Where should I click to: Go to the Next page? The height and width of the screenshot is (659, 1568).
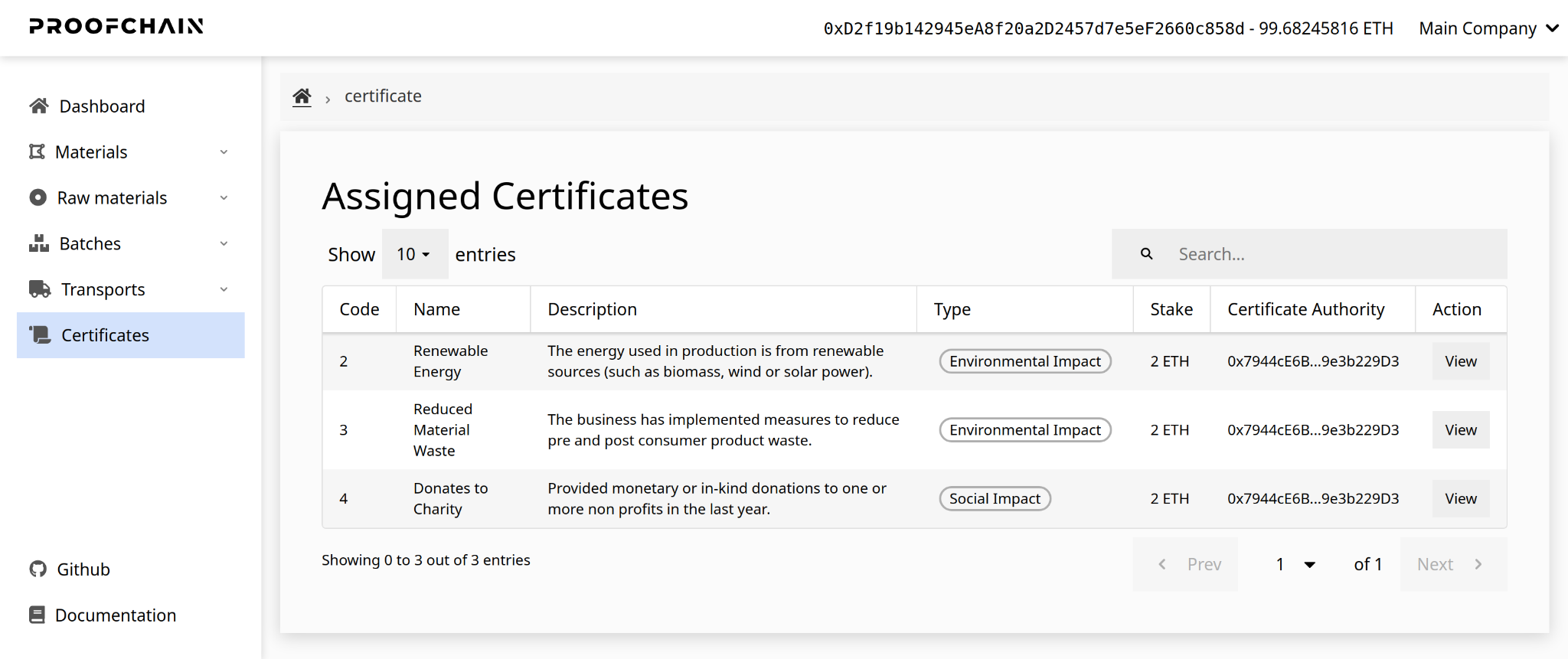[x=1453, y=564]
